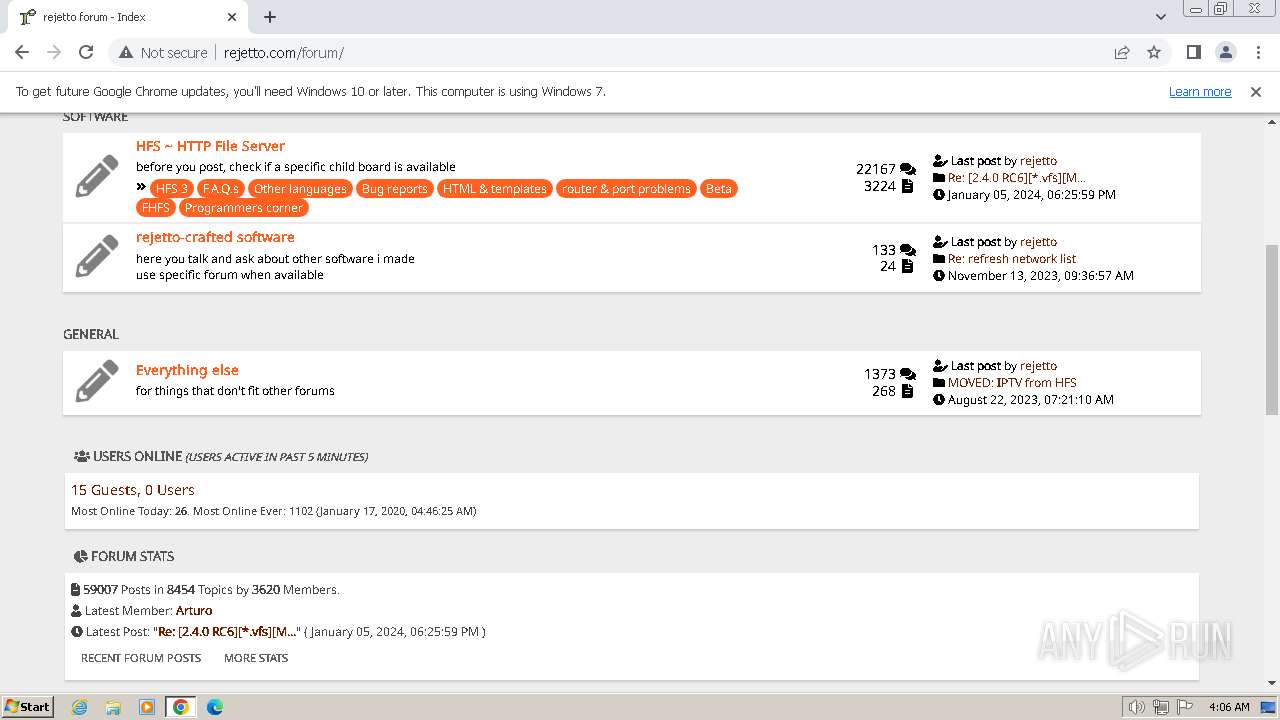Open Chrome three-dot menu

(x=1258, y=52)
